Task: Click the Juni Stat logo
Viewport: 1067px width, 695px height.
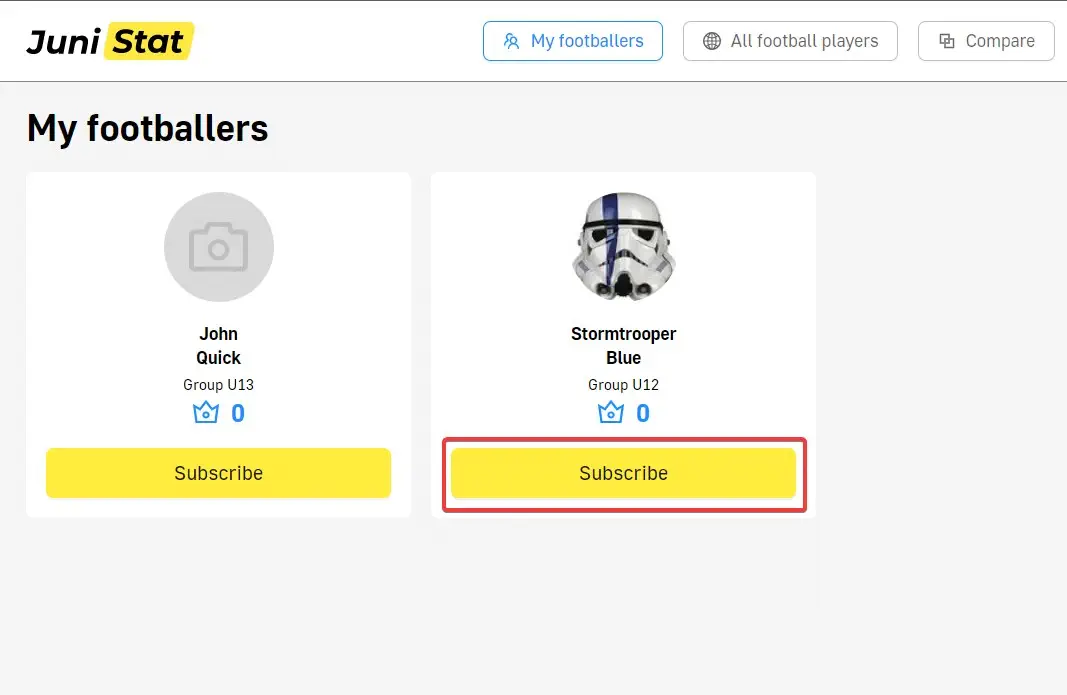Action: [x=110, y=41]
